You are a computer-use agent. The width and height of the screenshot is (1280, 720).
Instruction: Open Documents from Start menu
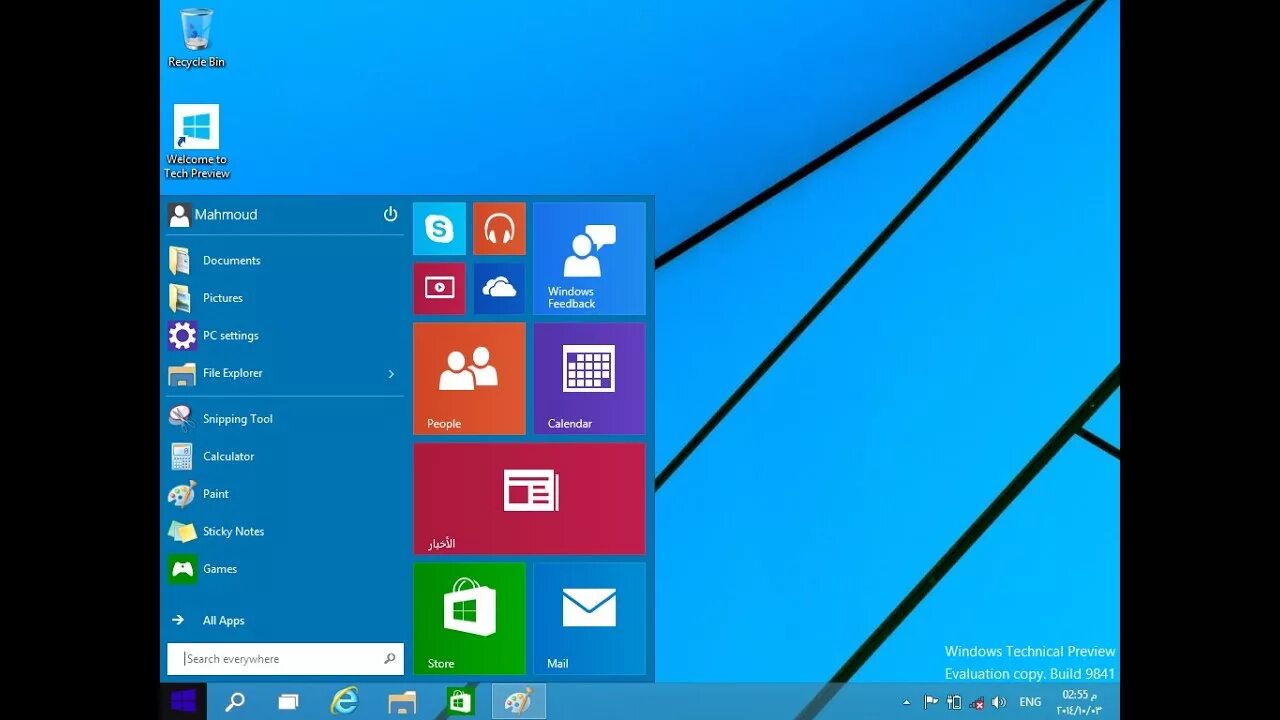coord(285,260)
